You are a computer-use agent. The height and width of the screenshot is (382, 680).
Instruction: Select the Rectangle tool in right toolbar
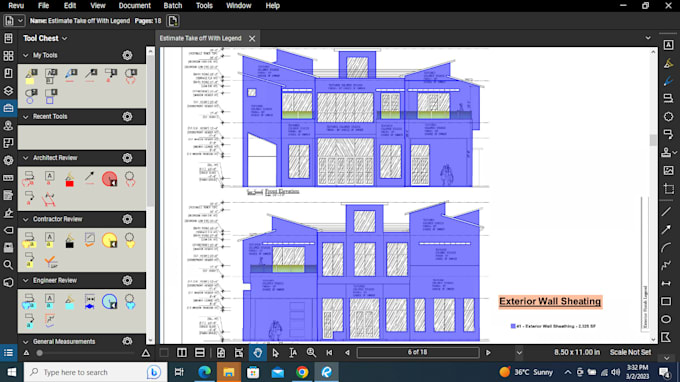click(667, 301)
